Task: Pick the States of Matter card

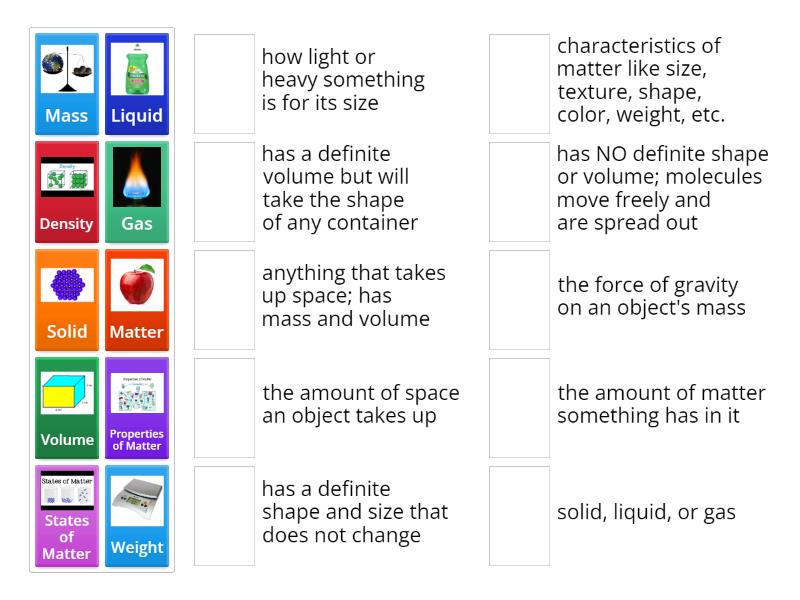Action: click(66, 515)
